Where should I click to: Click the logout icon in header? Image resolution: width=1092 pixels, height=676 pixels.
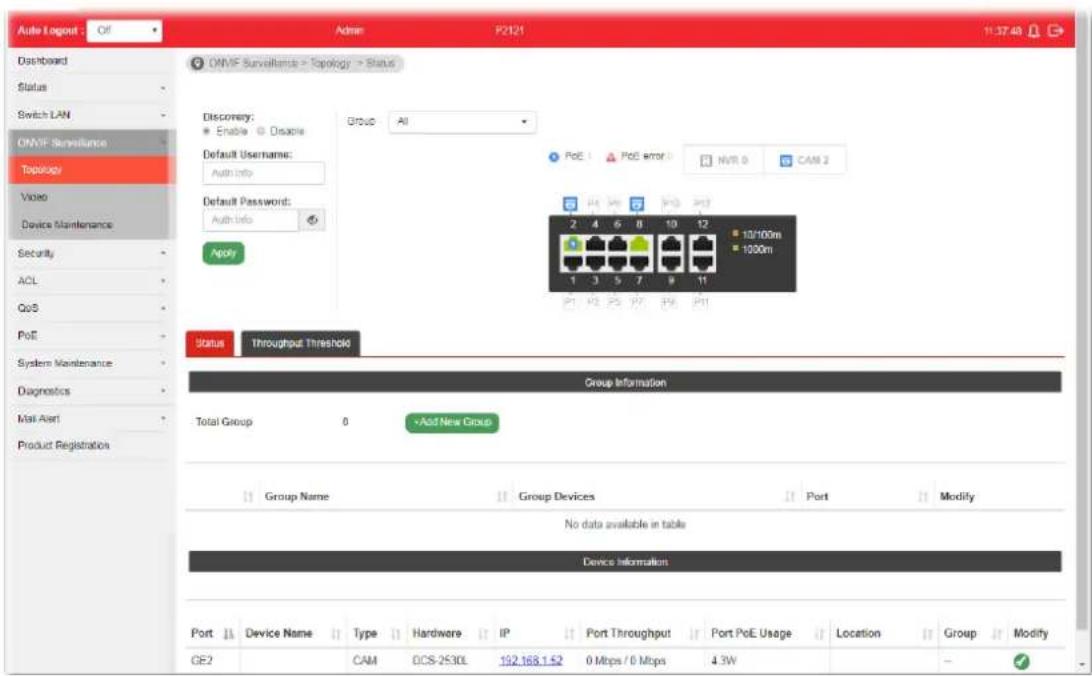[1056, 31]
